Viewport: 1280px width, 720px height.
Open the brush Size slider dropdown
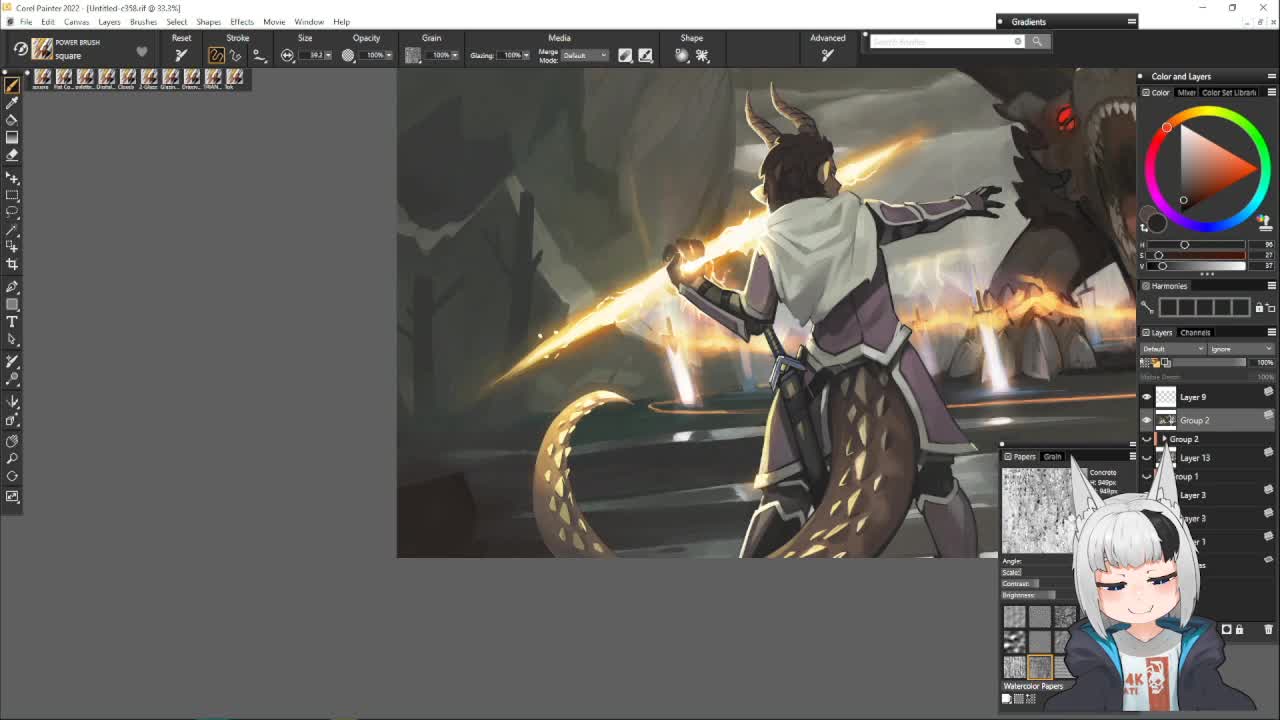(327, 56)
